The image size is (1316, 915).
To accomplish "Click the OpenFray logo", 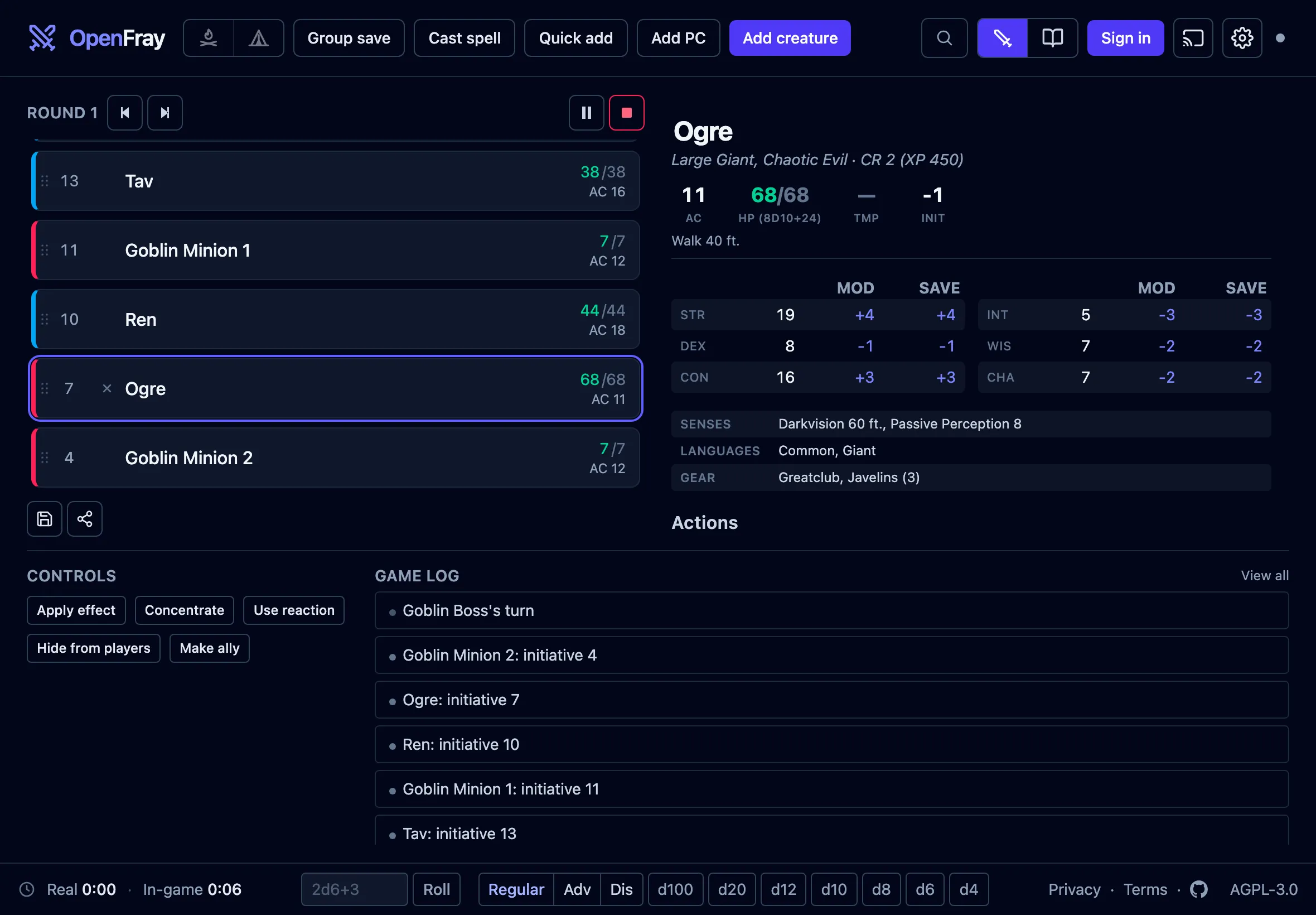I will pos(96,38).
